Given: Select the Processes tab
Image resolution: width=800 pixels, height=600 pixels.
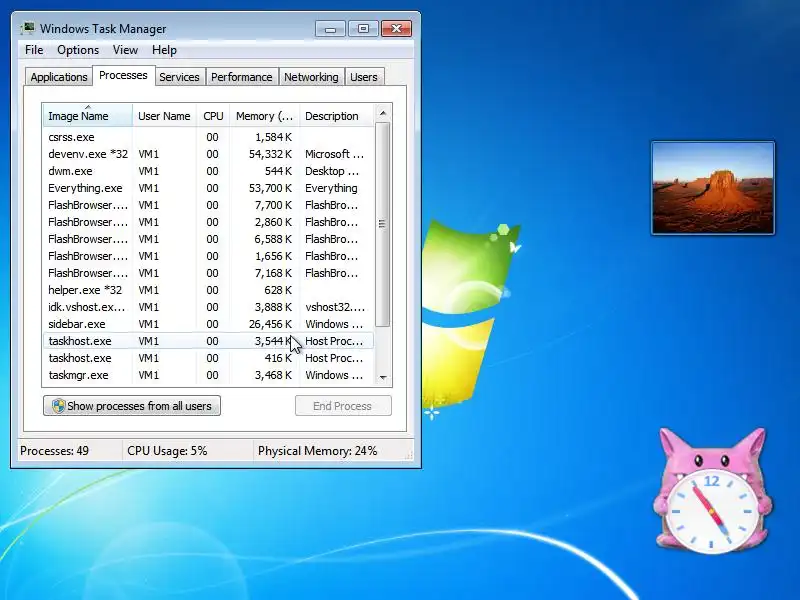Looking at the screenshot, I should click(123, 76).
